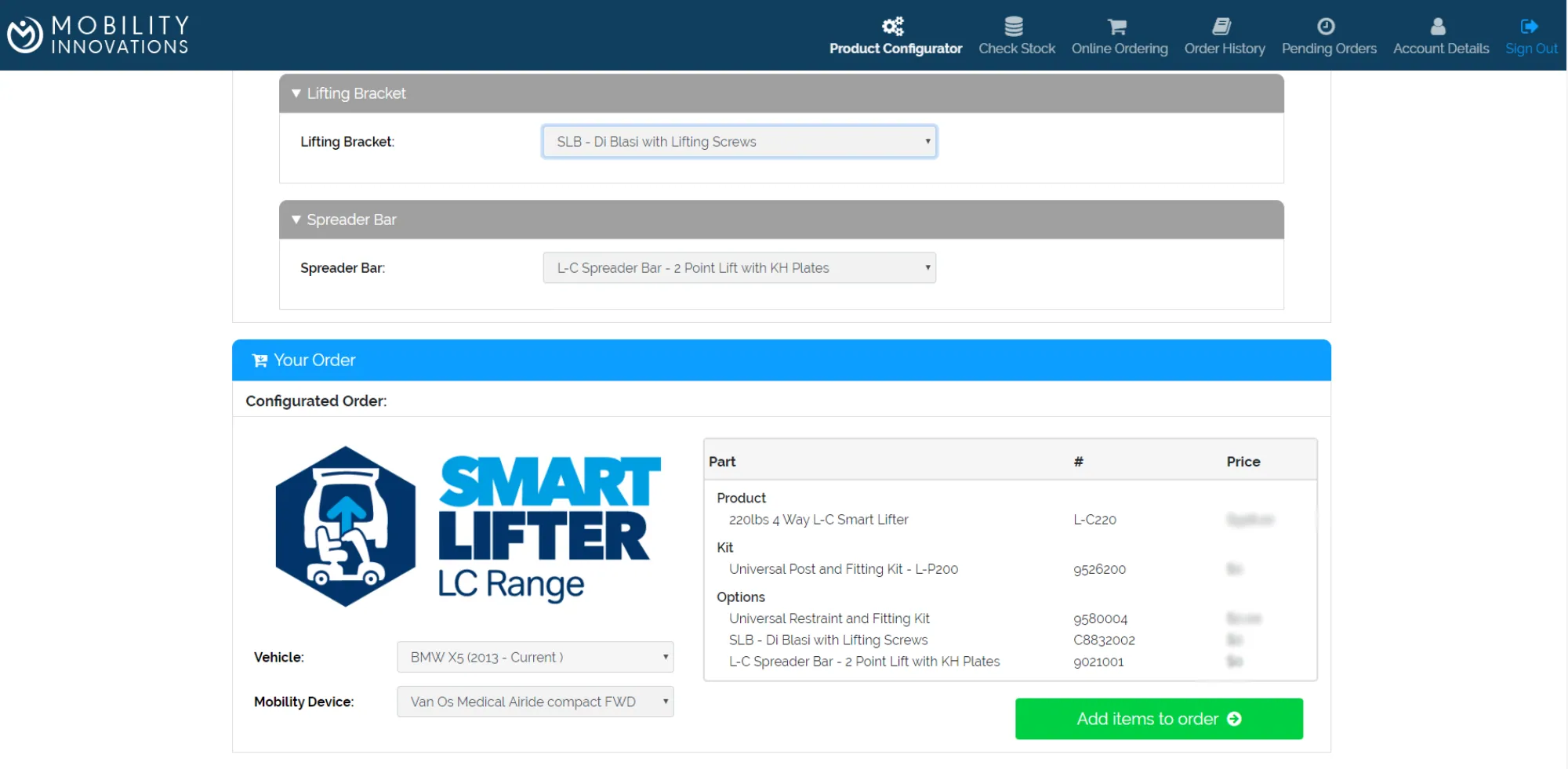This screenshot has height=769, width=1568.
Task: Click 220lbs 4 Way L-C Smart Lifter row
Action: (1010, 520)
